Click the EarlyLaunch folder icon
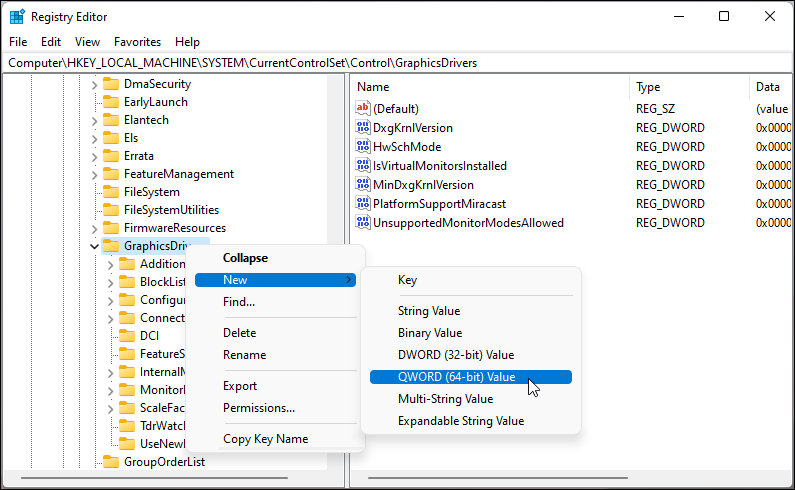Image resolution: width=795 pixels, height=490 pixels. (111, 102)
